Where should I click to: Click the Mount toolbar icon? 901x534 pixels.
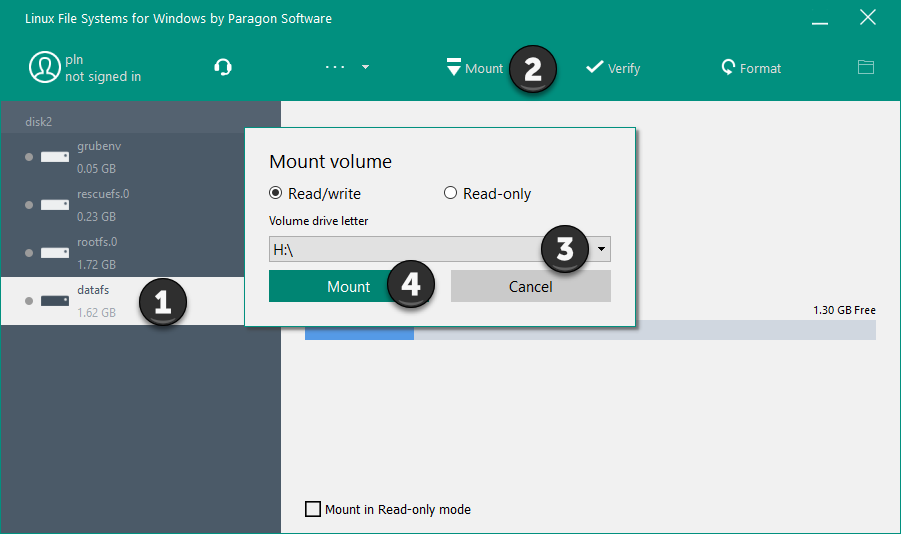454,68
